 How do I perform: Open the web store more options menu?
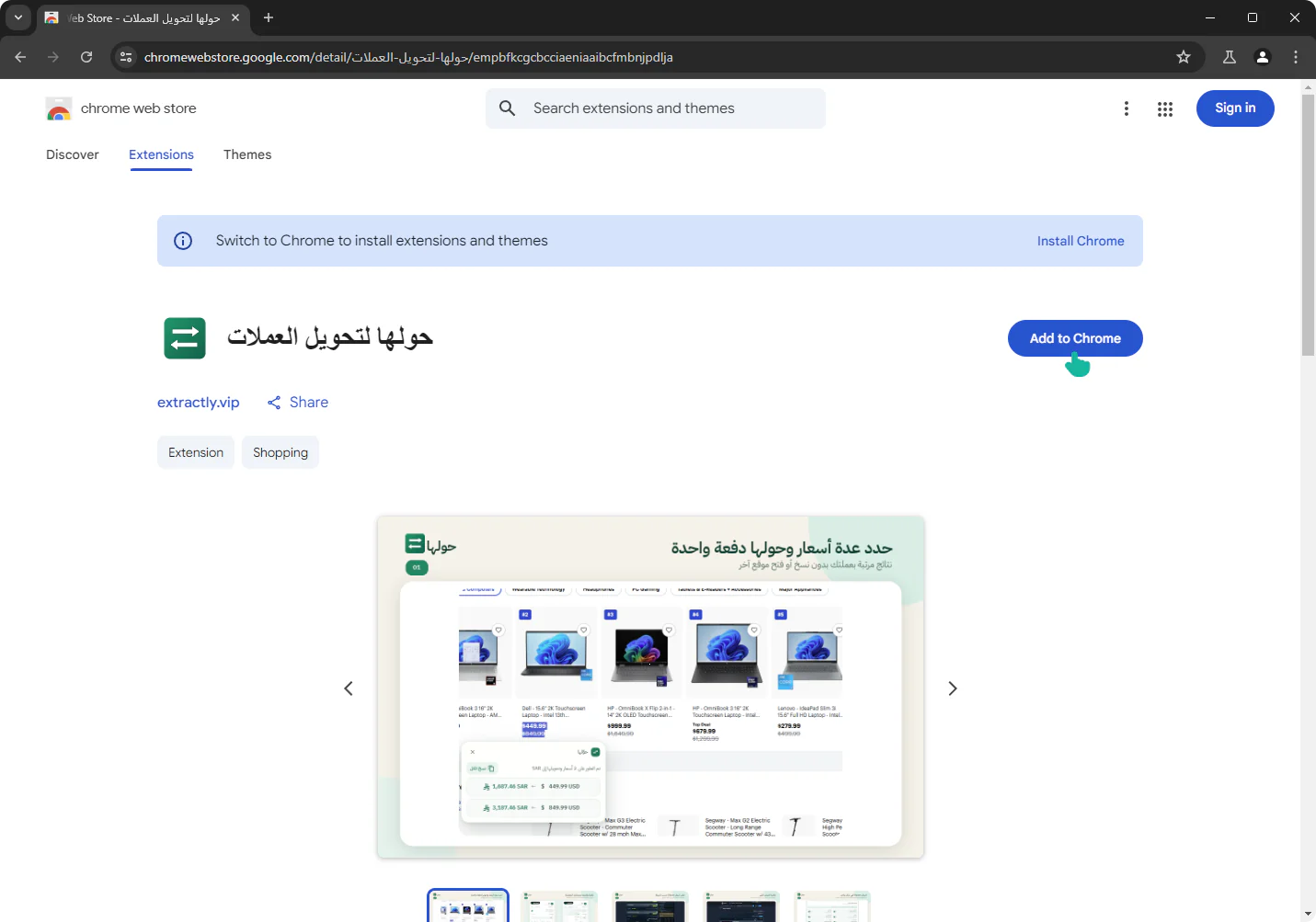(1127, 108)
